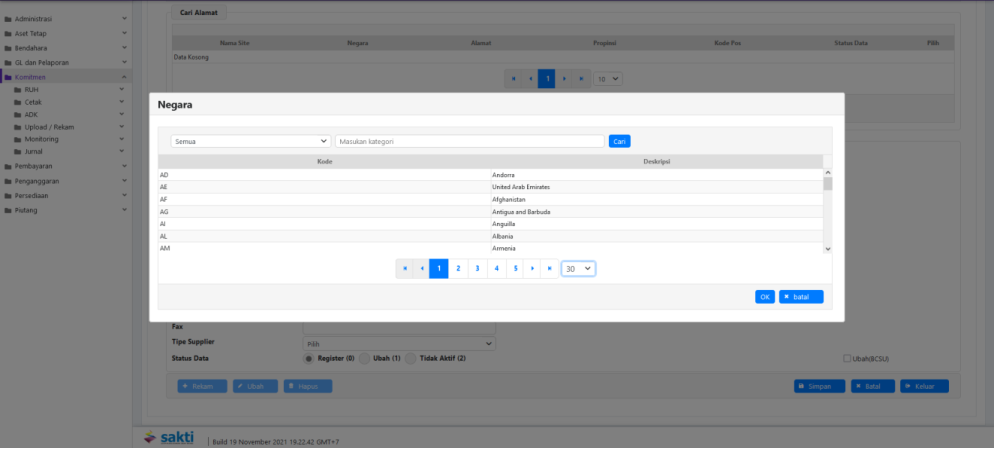Click the Masukan kategori input field
This screenshot has width=994, height=449.
(x=470, y=142)
